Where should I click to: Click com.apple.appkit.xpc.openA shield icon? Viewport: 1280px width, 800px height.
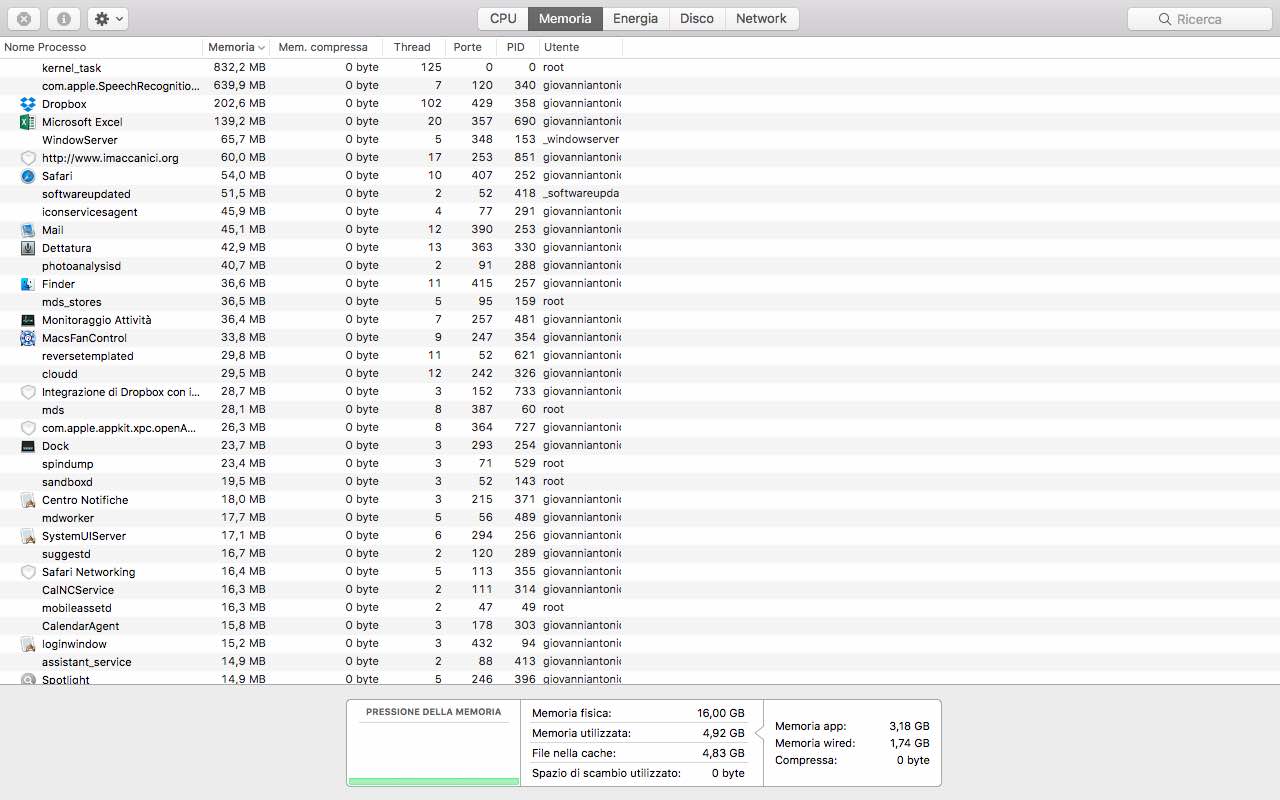pos(28,428)
